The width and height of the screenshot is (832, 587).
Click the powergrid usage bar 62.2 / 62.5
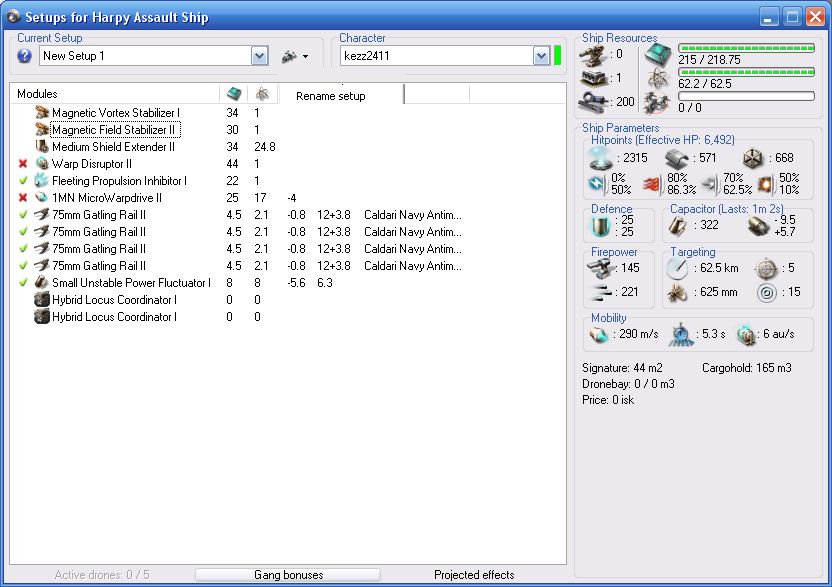tap(746, 72)
